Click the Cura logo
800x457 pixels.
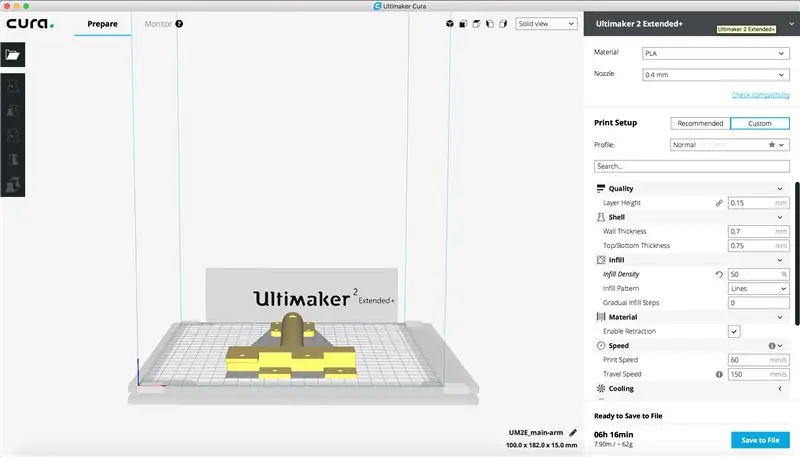point(30,23)
